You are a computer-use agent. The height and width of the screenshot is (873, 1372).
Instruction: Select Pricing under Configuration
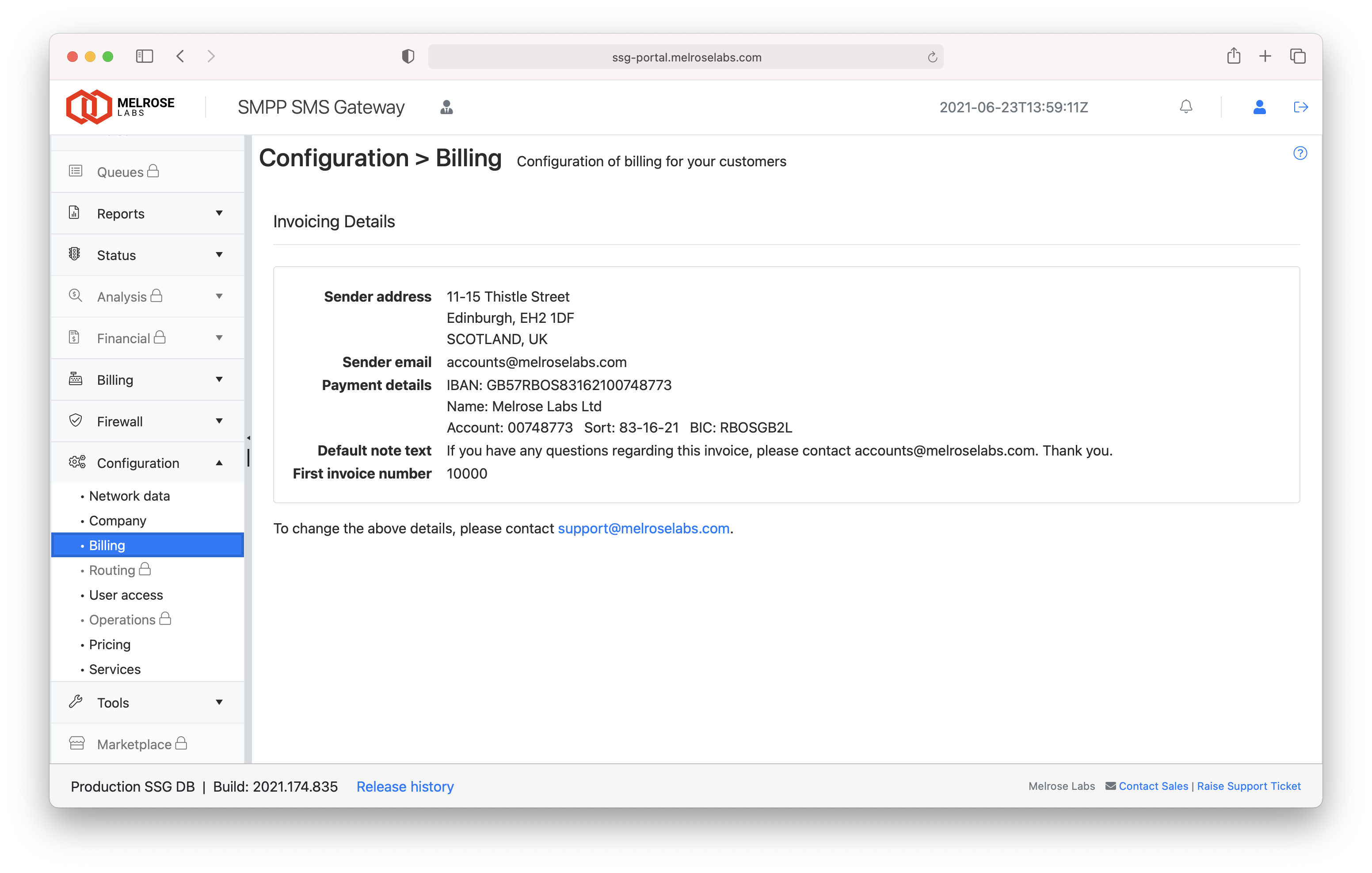[109, 644]
